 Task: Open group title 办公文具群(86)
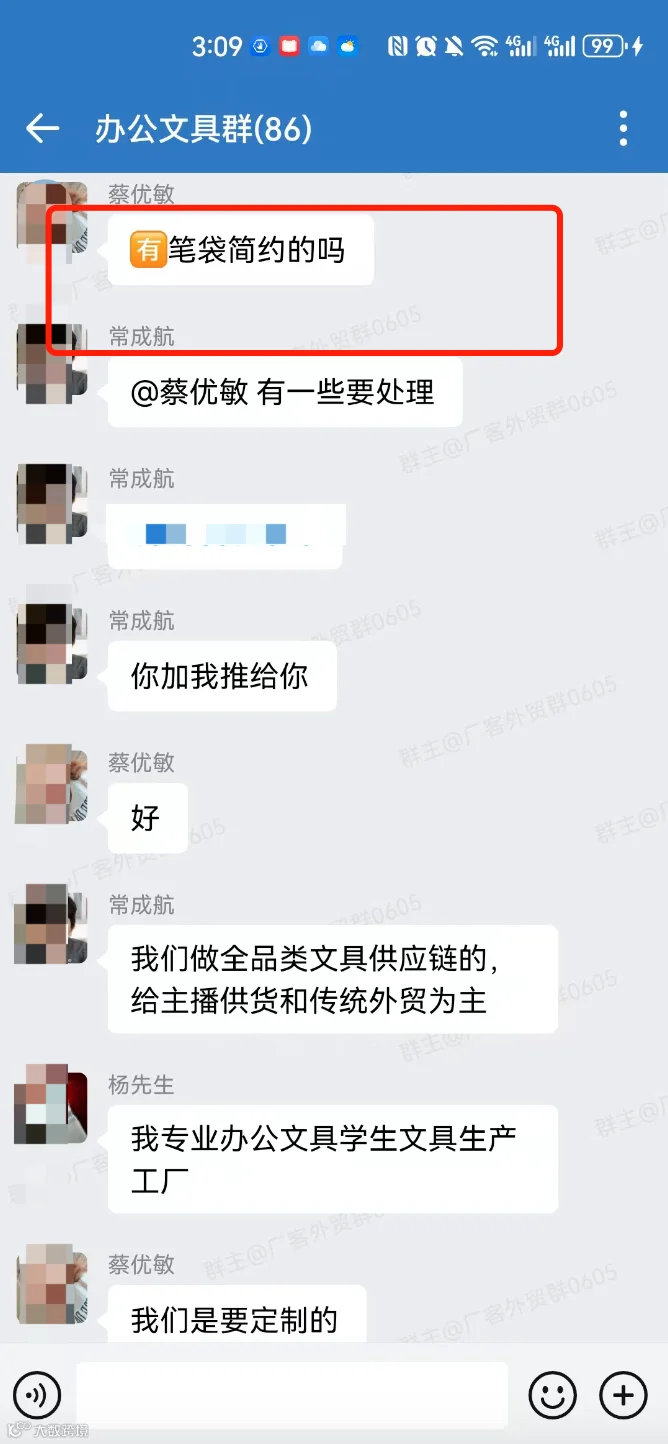[x=204, y=129]
